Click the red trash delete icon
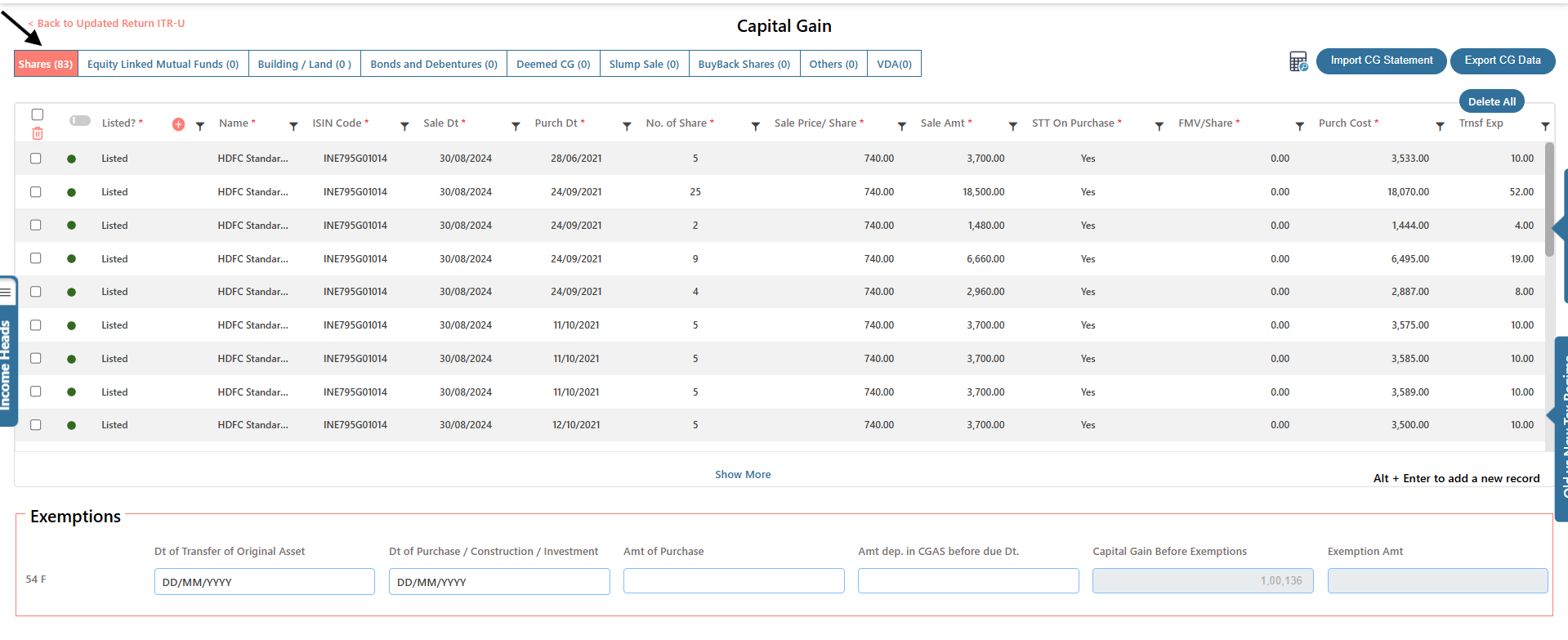This screenshot has width=1568, height=640. tap(38, 134)
